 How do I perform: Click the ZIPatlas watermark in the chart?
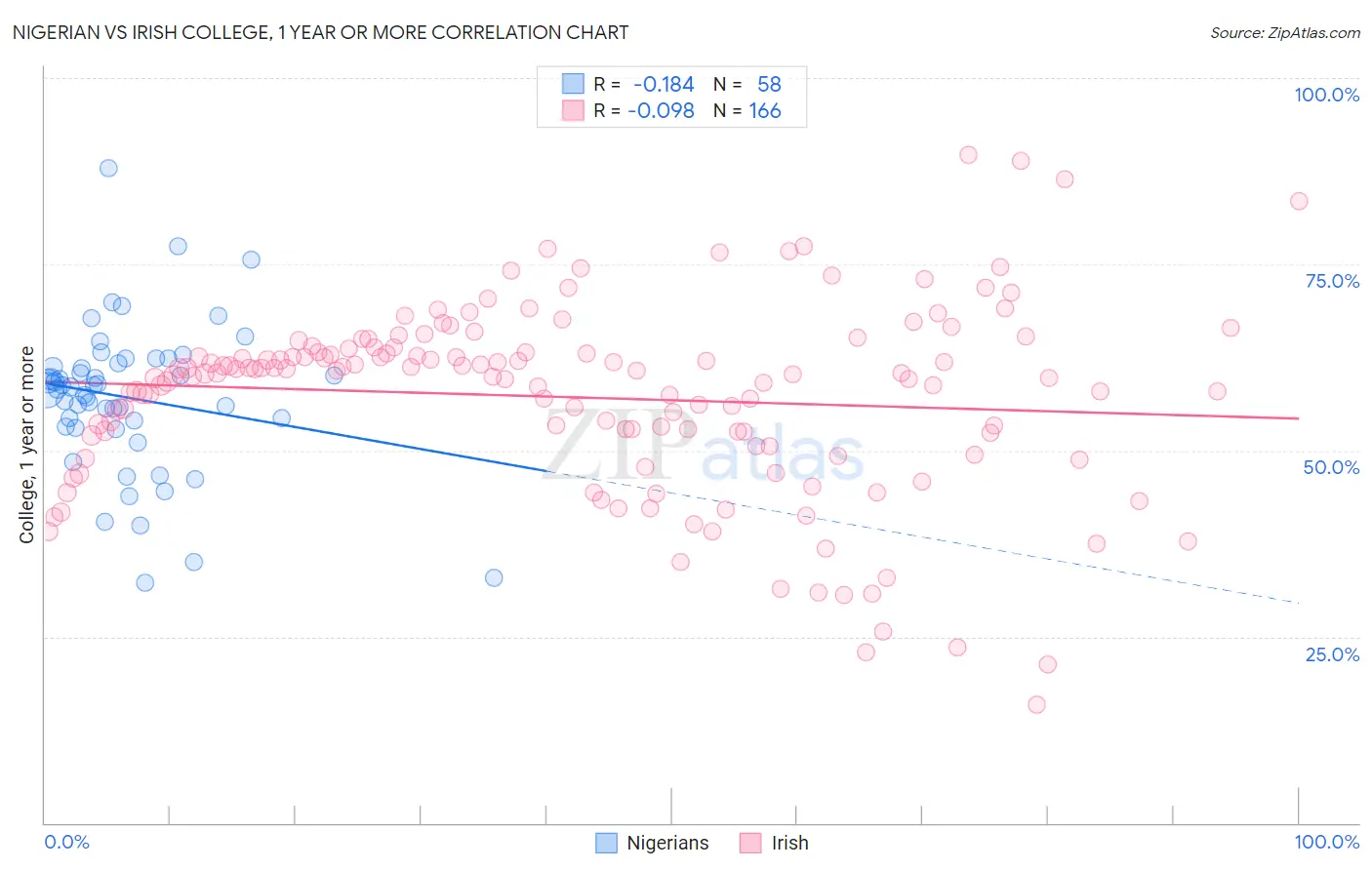coord(703,447)
